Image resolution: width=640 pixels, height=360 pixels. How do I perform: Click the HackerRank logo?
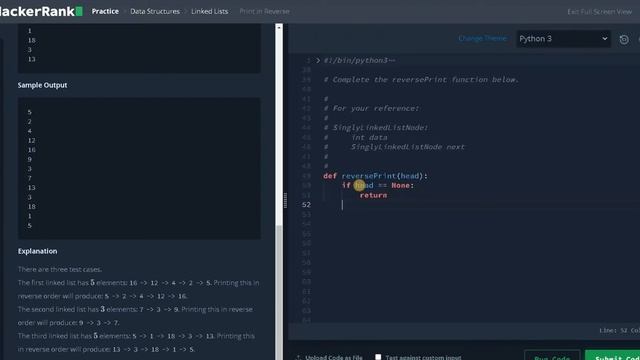coord(41,11)
